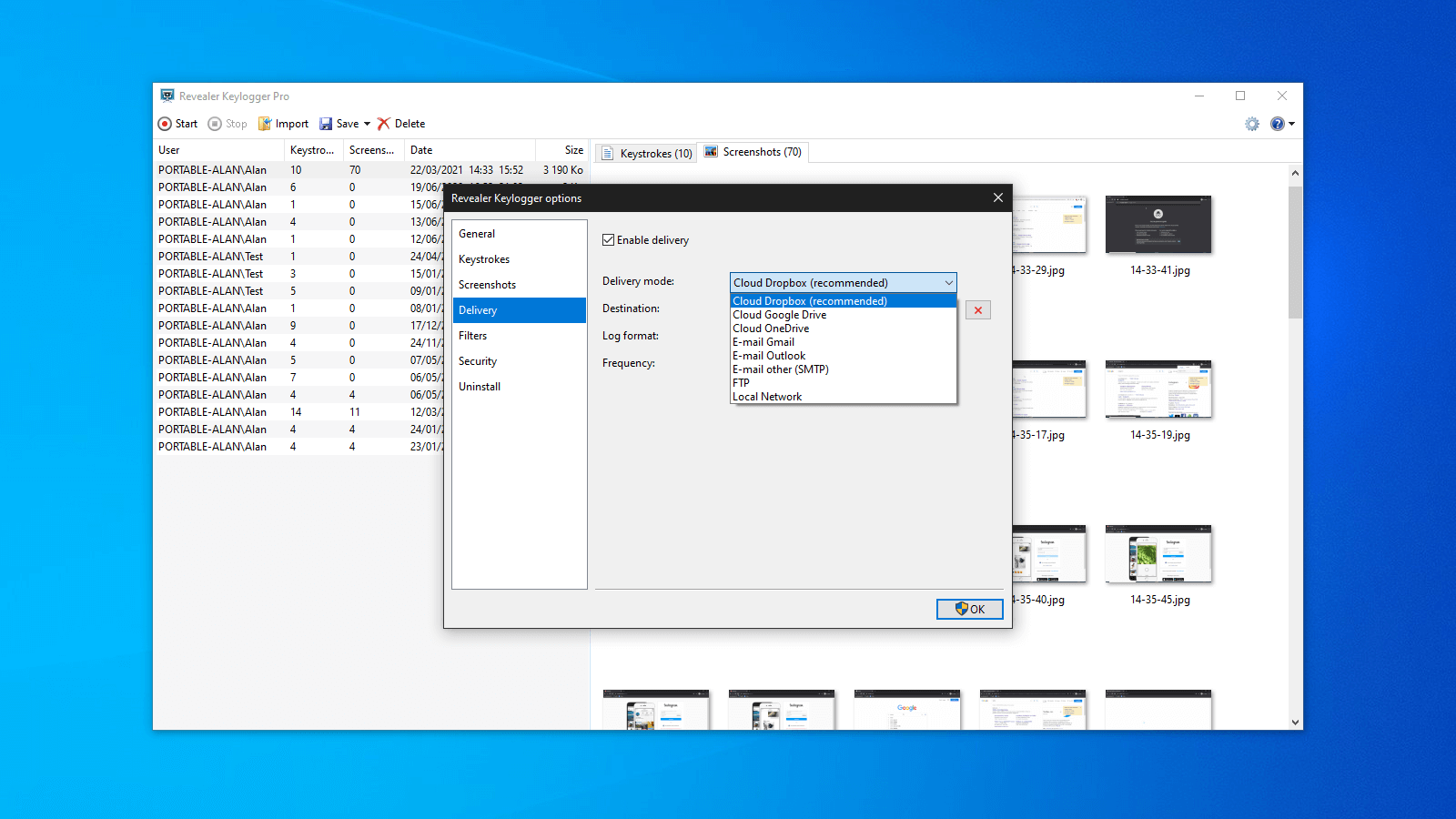Sort by the User column header
The height and width of the screenshot is (819, 1456).
(x=218, y=150)
